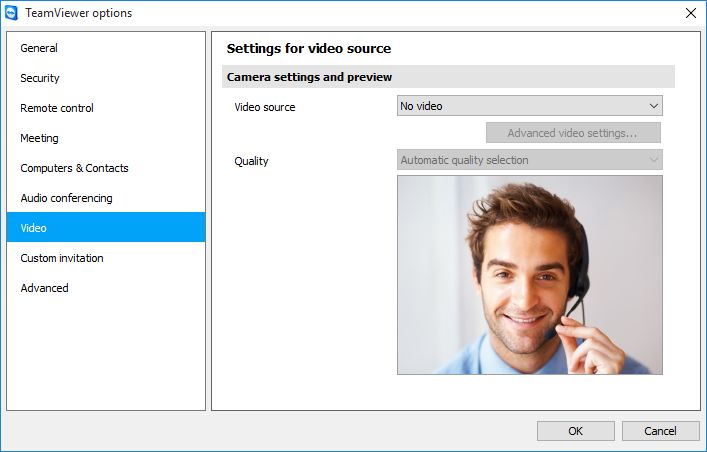Click the TeamViewer logo icon in title bar
This screenshot has height=452, width=707.
pos(10,13)
